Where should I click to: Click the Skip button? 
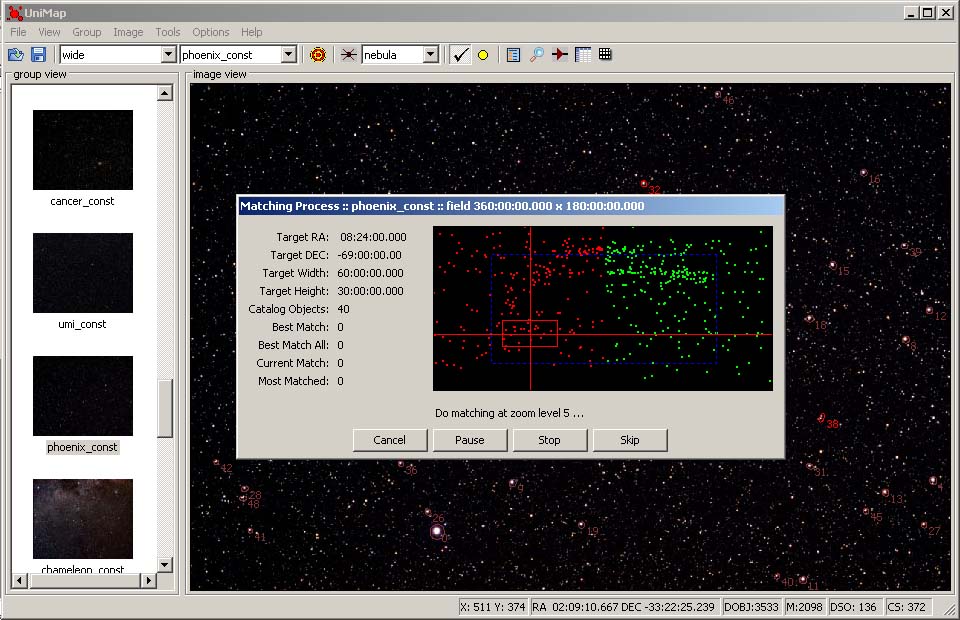point(629,440)
